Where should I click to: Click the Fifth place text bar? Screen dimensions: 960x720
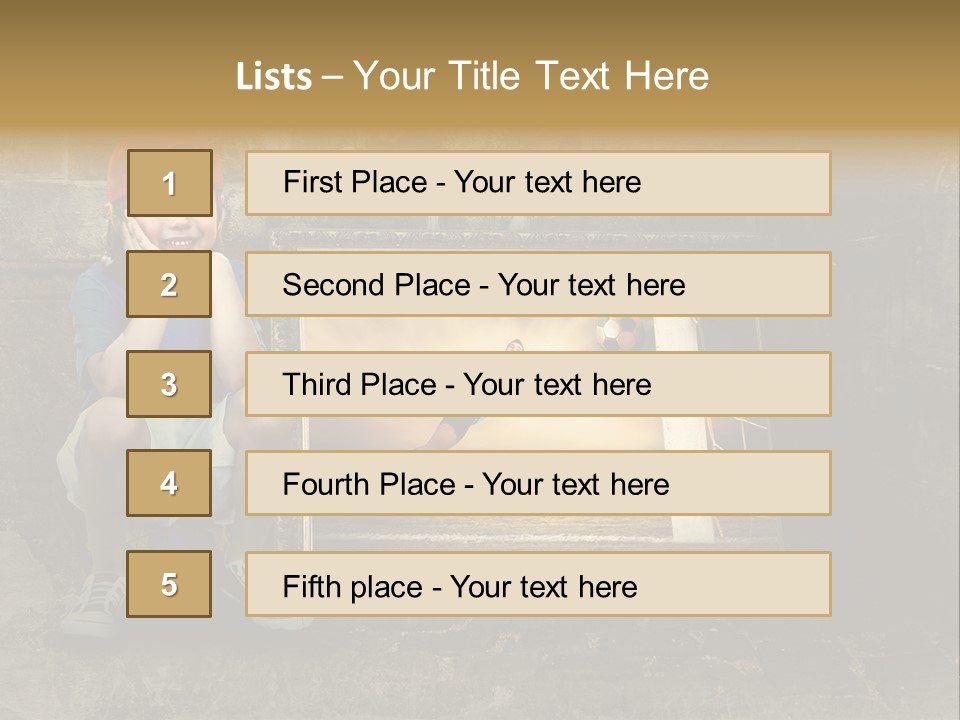pyautogui.click(x=538, y=584)
